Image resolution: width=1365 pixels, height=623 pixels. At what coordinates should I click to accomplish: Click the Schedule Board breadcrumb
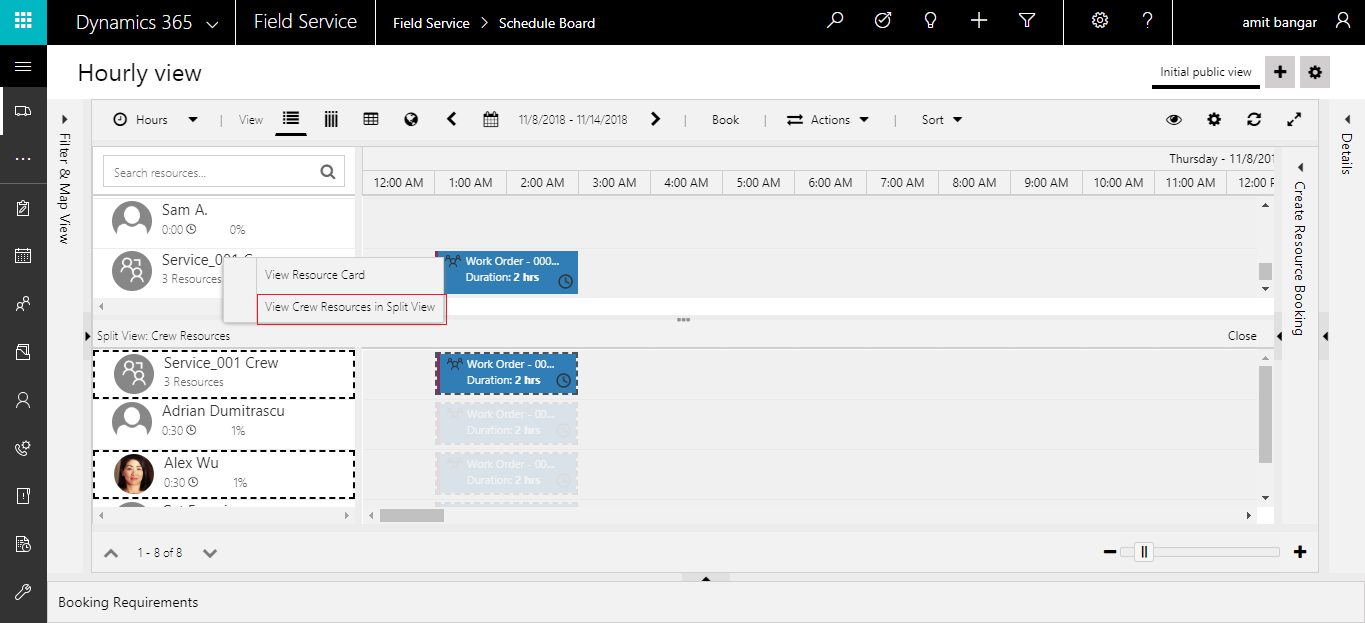click(x=547, y=22)
